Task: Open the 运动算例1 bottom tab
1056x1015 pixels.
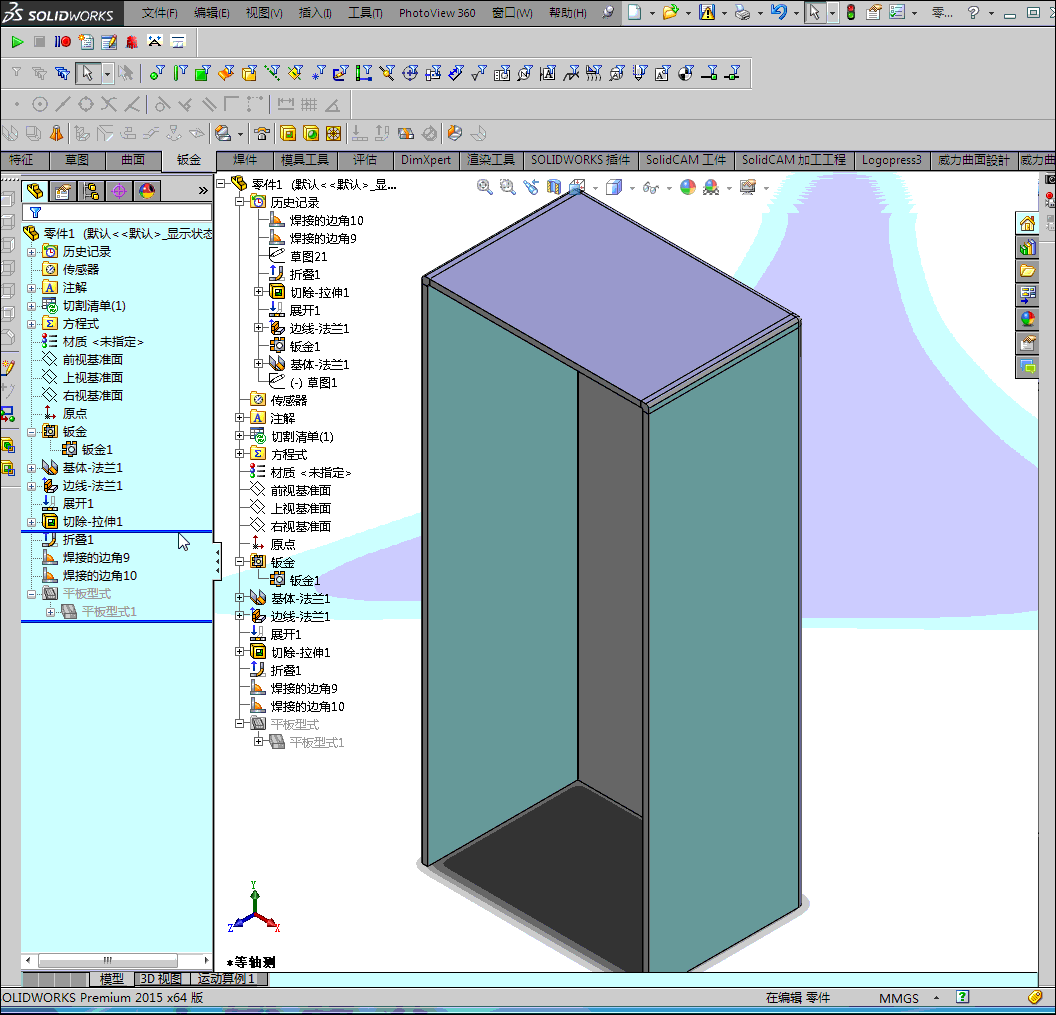Action: coord(227,979)
